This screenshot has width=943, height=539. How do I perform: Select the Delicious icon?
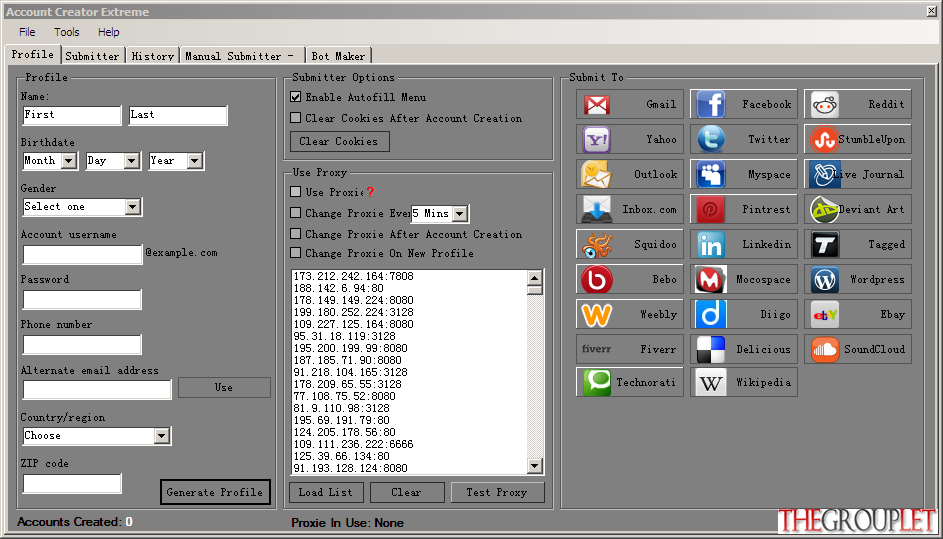click(x=711, y=349)
